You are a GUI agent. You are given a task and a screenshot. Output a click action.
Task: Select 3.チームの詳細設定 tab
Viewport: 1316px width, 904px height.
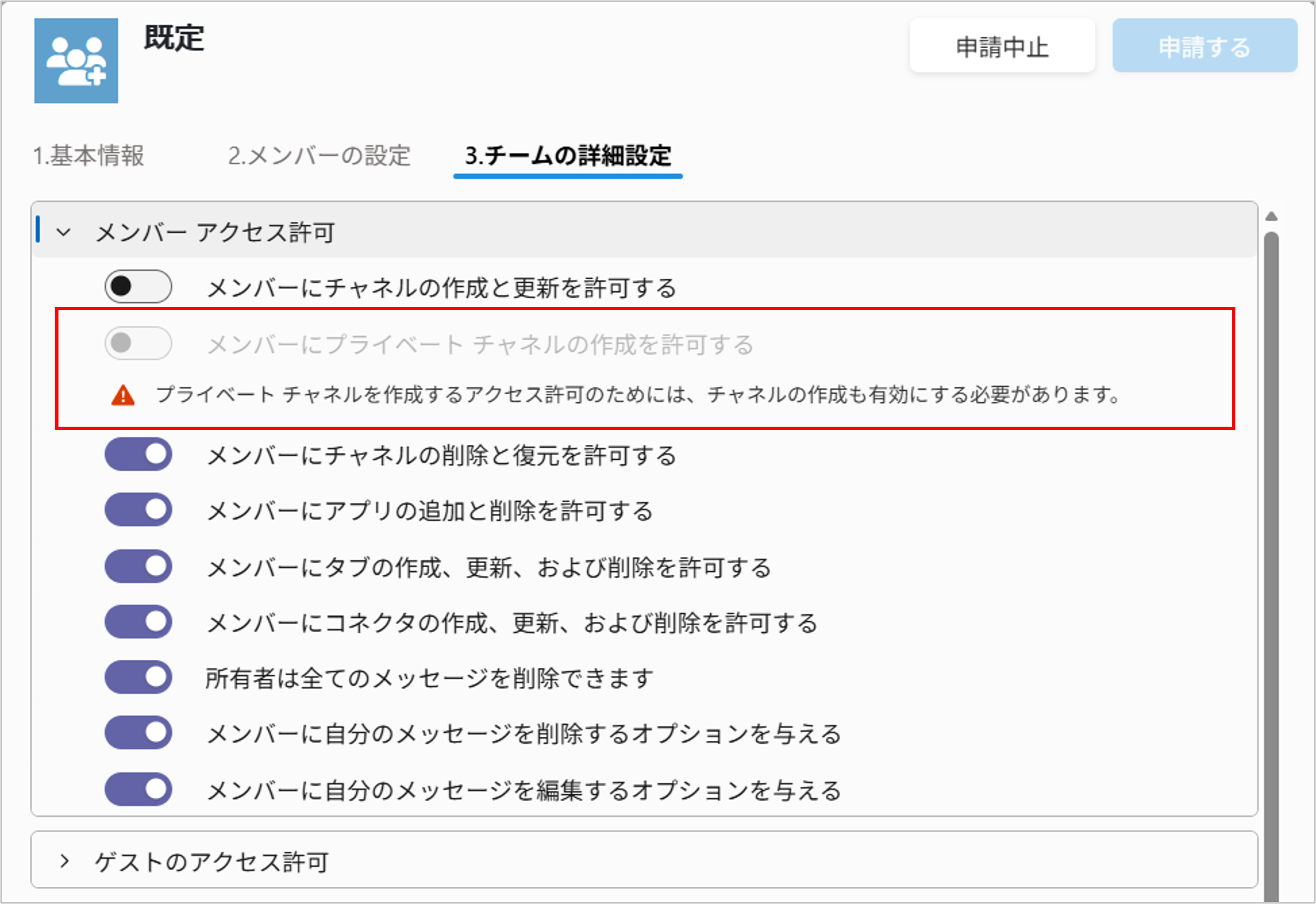coord(568,156)
